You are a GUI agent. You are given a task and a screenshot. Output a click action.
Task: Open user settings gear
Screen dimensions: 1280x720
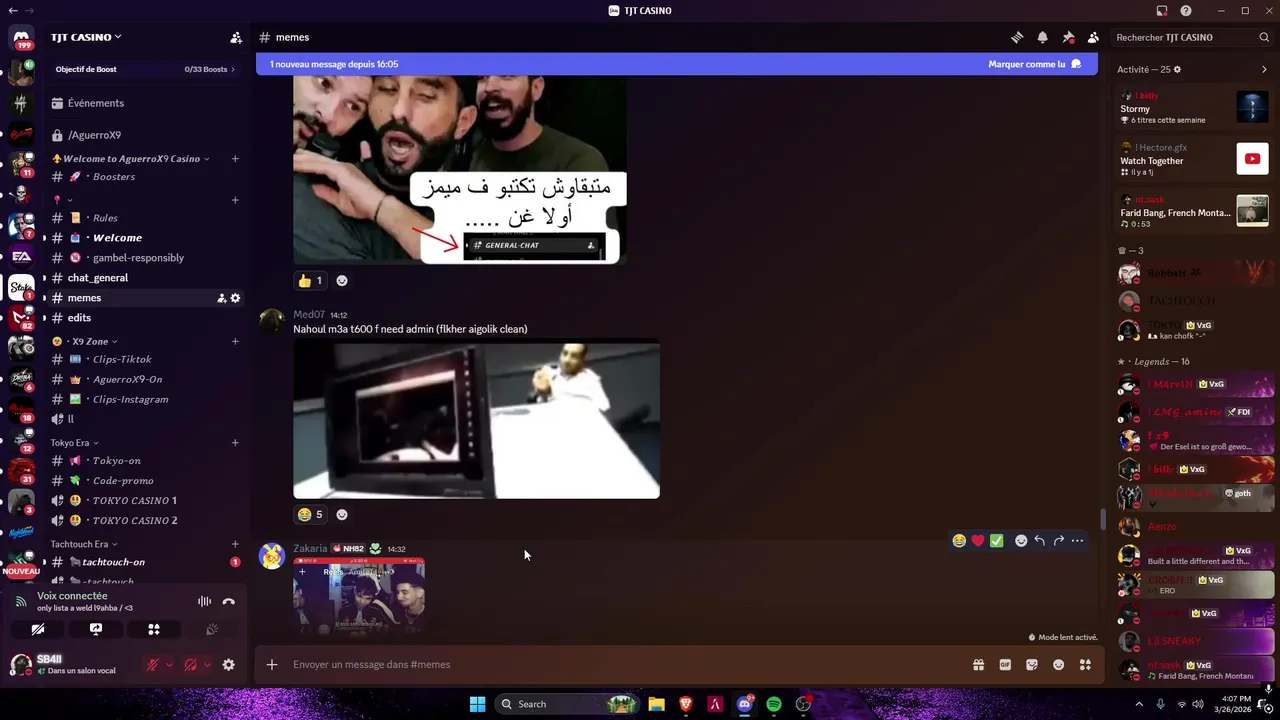pyautogui.click(x=228, y=665)
